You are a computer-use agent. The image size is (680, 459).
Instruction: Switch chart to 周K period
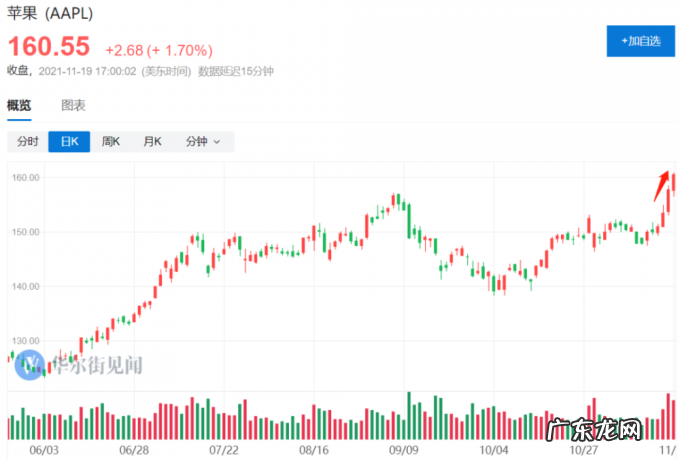point(110,142)
